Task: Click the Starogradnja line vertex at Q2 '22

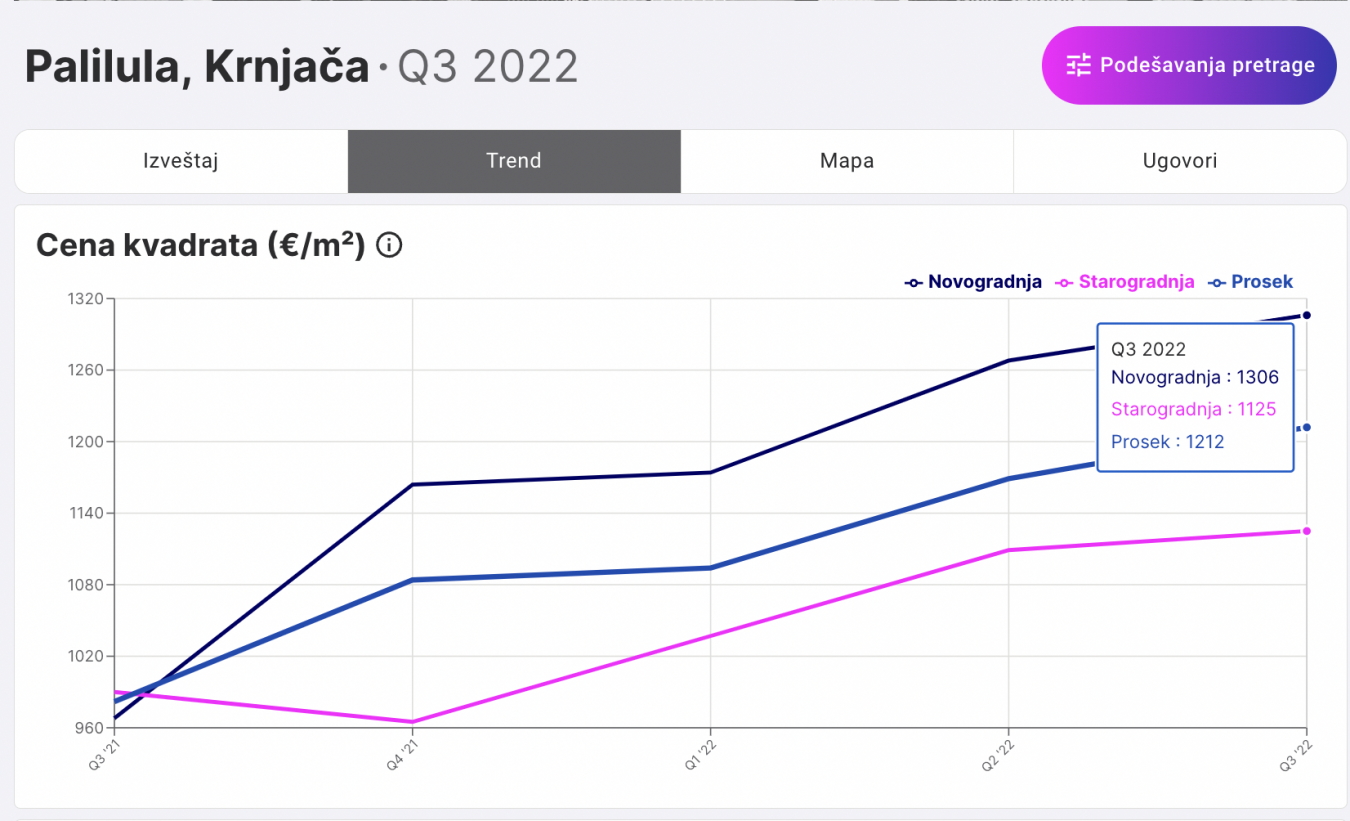Action: [x=1008, y=550]
